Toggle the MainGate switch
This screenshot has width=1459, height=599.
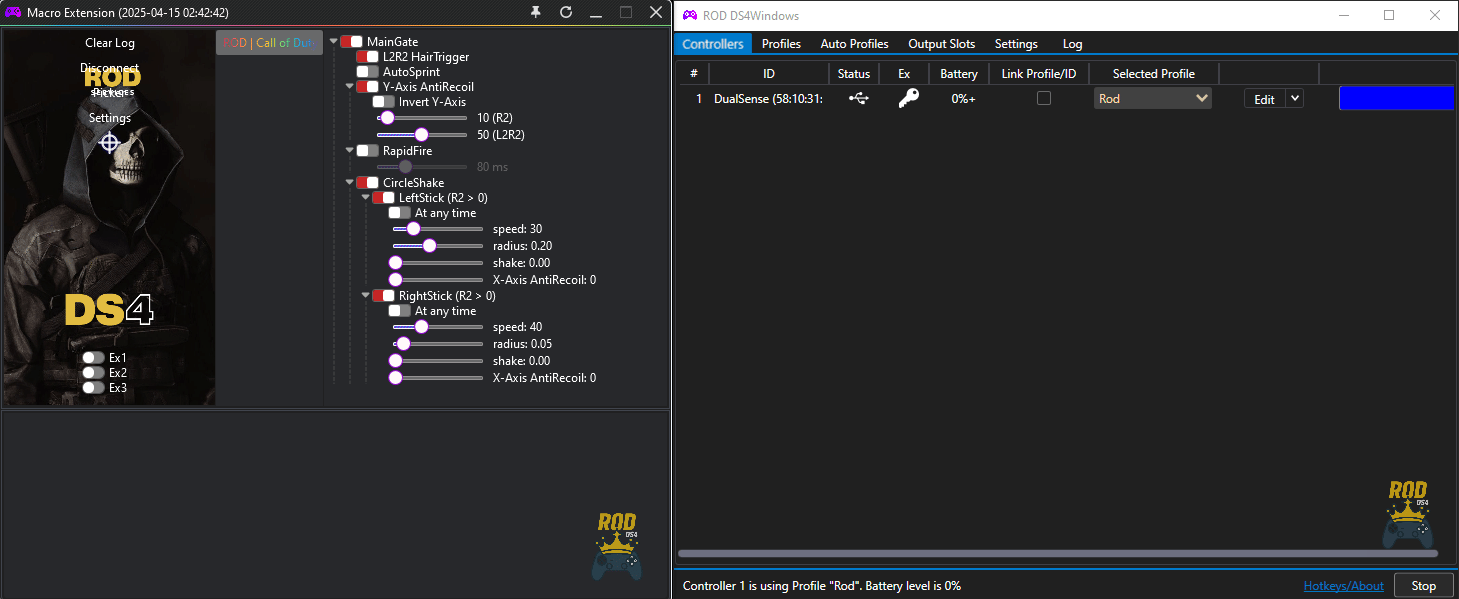(x=351, y=42)
